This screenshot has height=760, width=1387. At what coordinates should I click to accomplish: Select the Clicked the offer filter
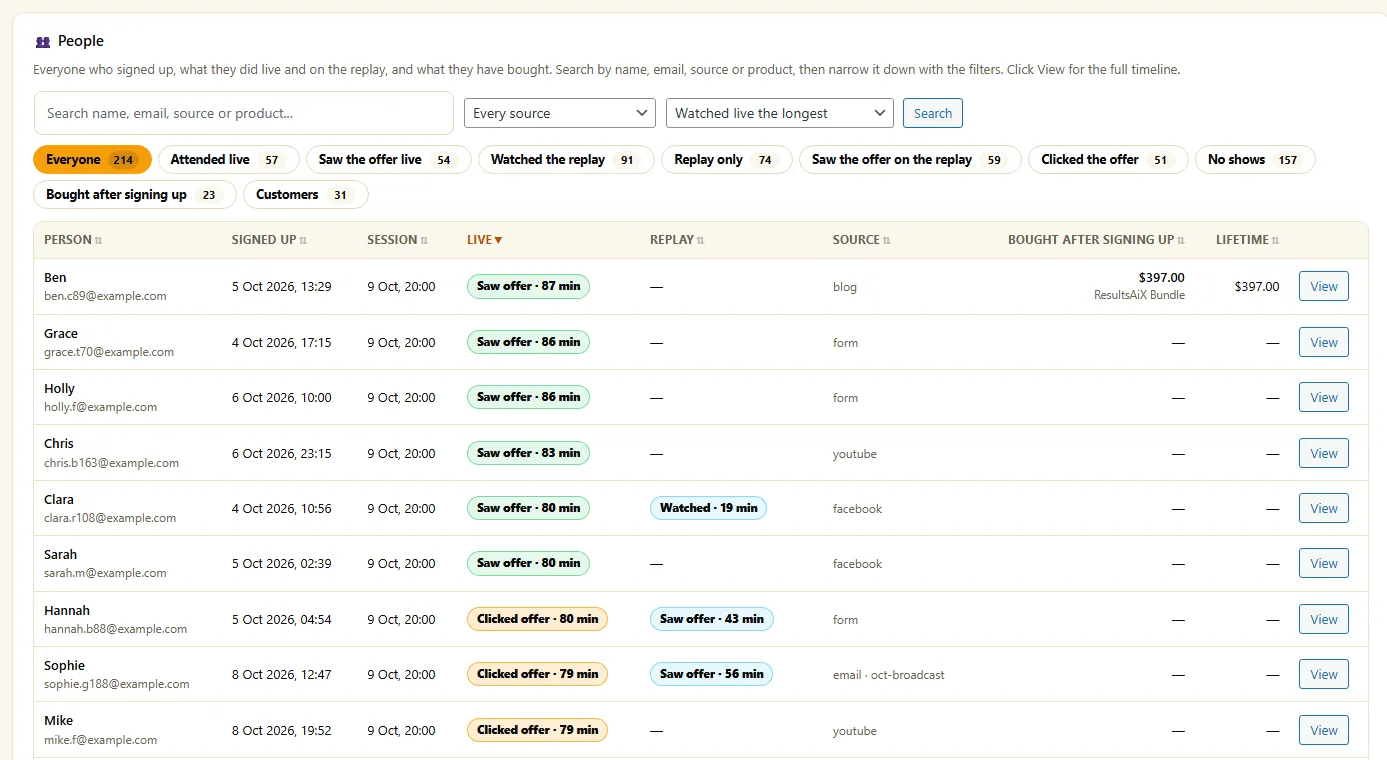click(x=1108, y=160)
